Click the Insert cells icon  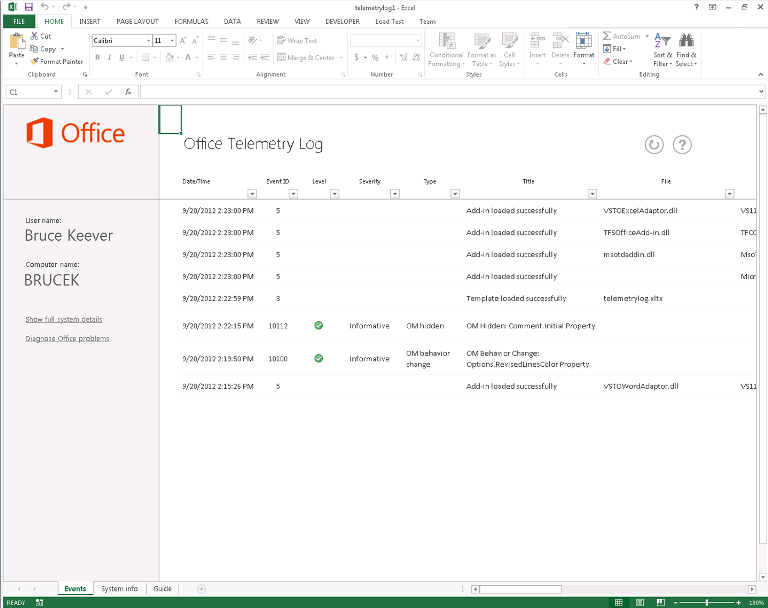[537, 41]
